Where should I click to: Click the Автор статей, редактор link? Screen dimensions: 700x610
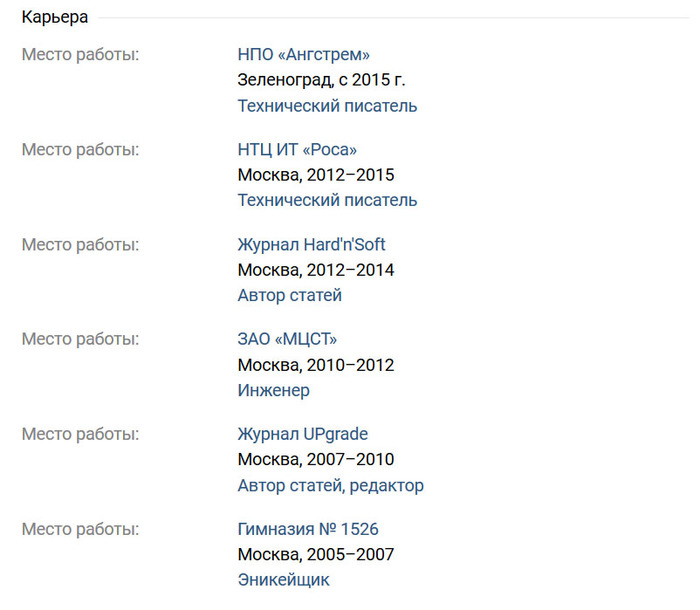pyautogui.click(x=330, y=485)
